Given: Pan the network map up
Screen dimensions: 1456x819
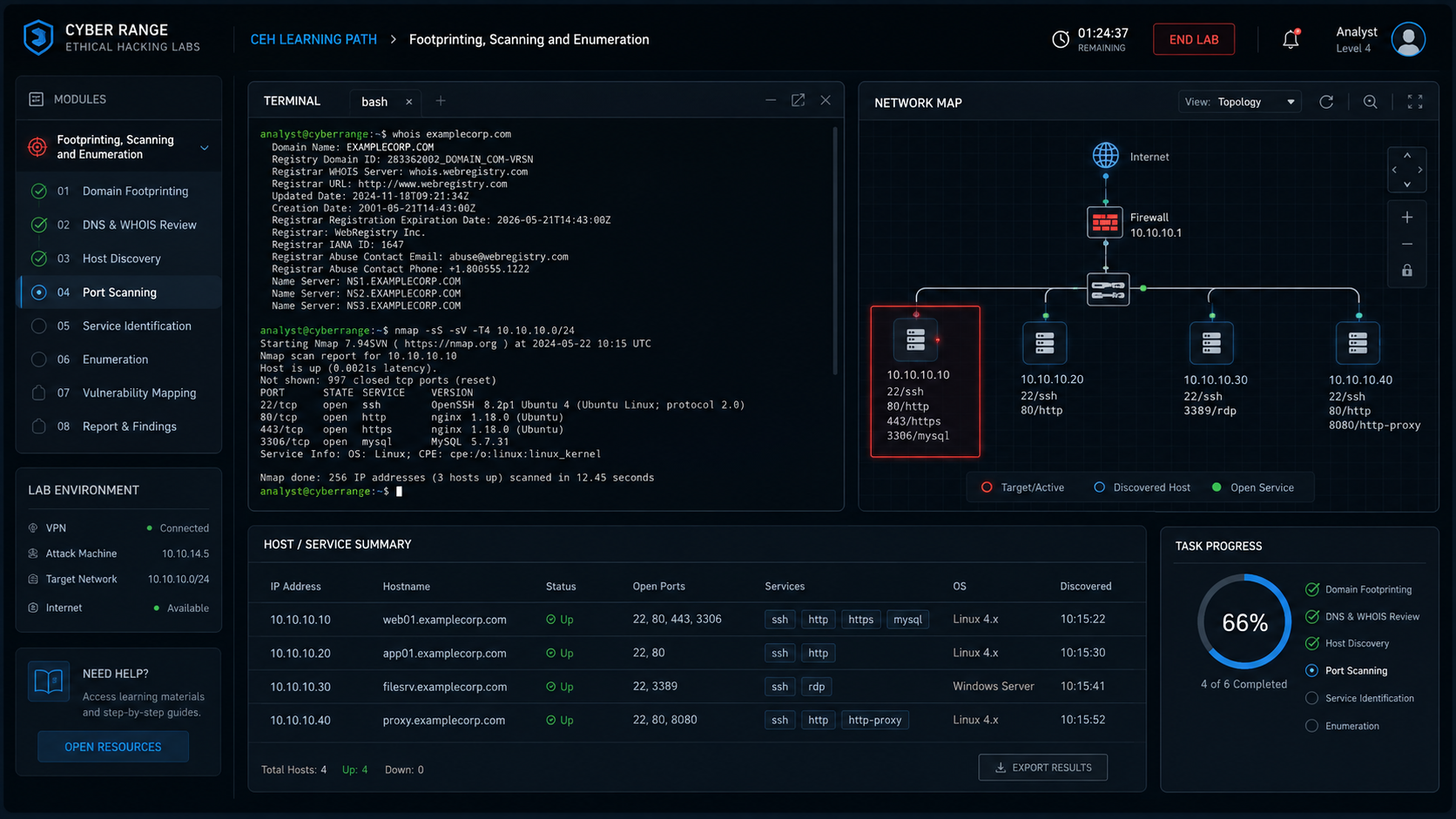Looking at the screenshot, I should [1407, 156].
